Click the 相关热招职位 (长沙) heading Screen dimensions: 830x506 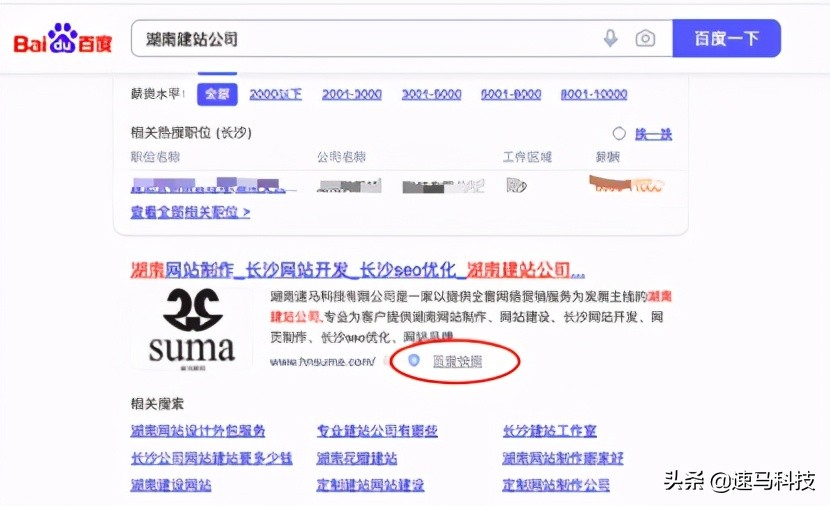point(191,132)
